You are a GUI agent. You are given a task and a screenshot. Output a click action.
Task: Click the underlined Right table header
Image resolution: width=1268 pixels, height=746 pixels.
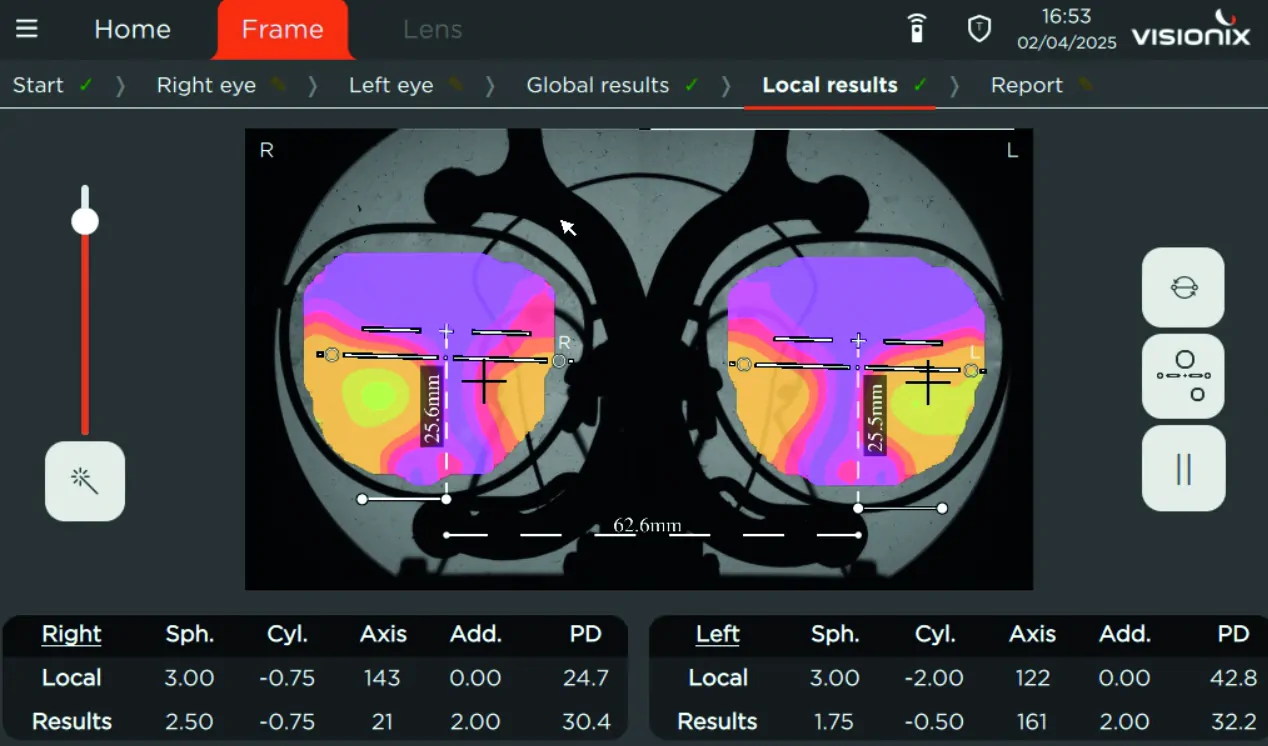coord(71,634)
